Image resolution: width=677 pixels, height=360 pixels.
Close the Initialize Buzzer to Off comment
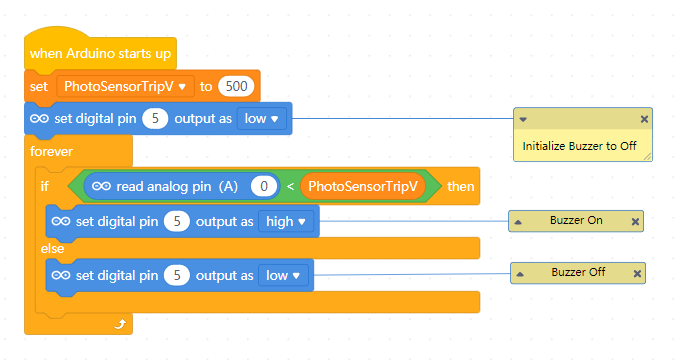(x=644, y=119)
